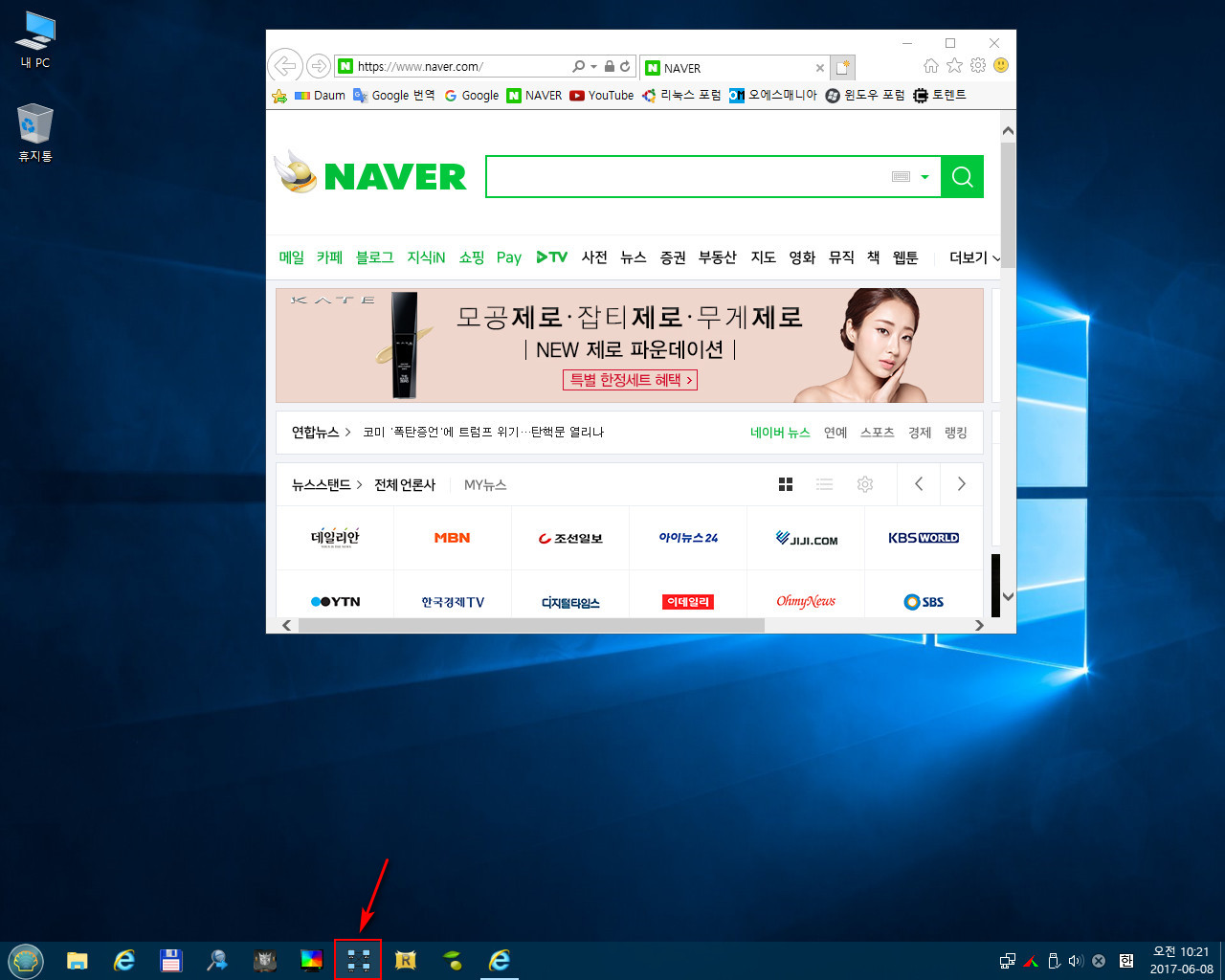Expand the Naver search autocomplete dropdown triangle
This screenshot has width=1225, height=980.
[x=924, y=177]
